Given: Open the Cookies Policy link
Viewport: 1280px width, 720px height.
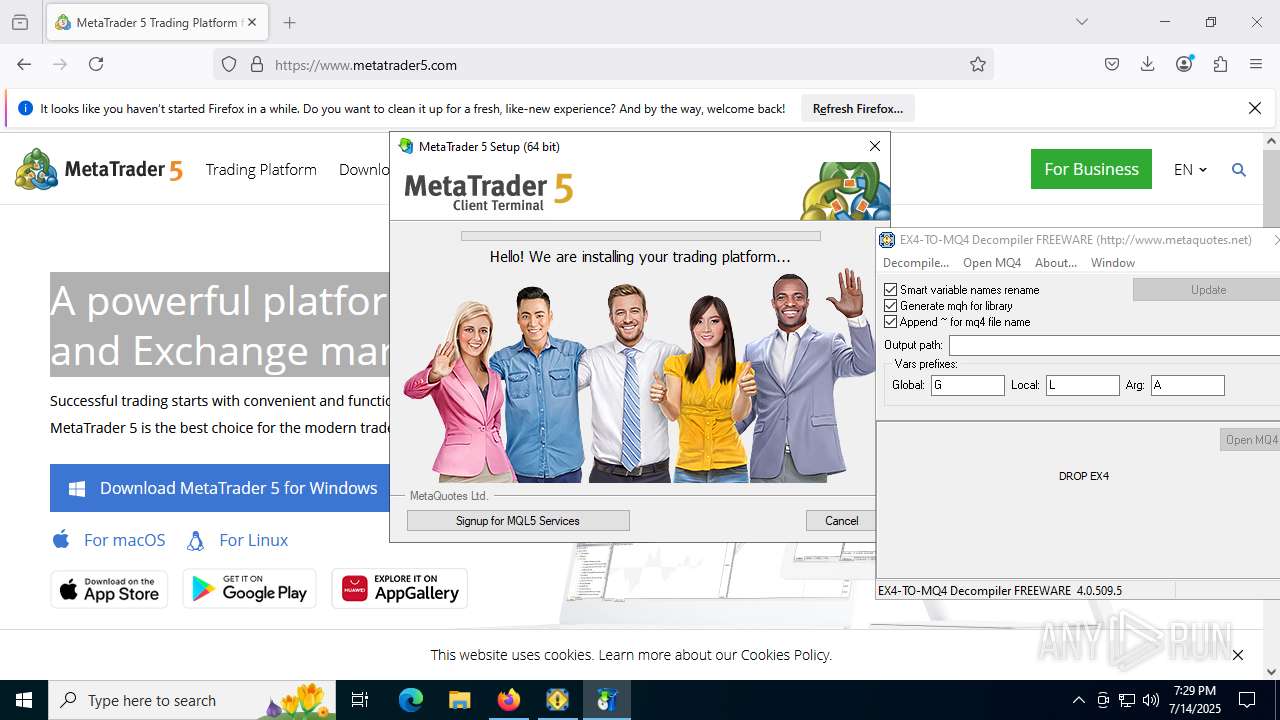Looking at the screenshot, I should pyautogui.click(x=785, y=655).
